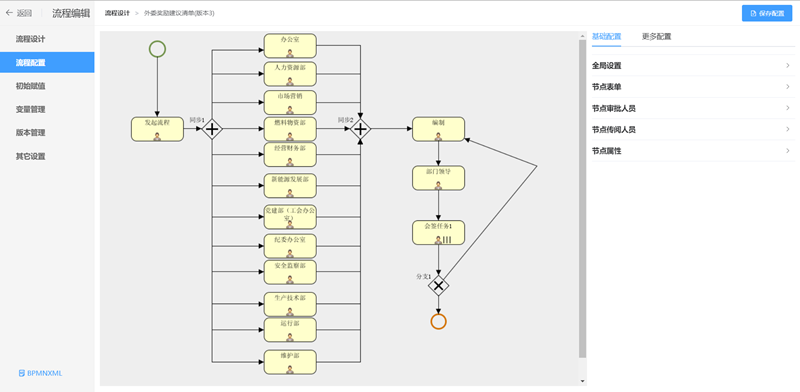Image resolution: width=800 pixels, height=392 pixels.
Task: Expand the 节点表单 section
Action: click(693, 87)
